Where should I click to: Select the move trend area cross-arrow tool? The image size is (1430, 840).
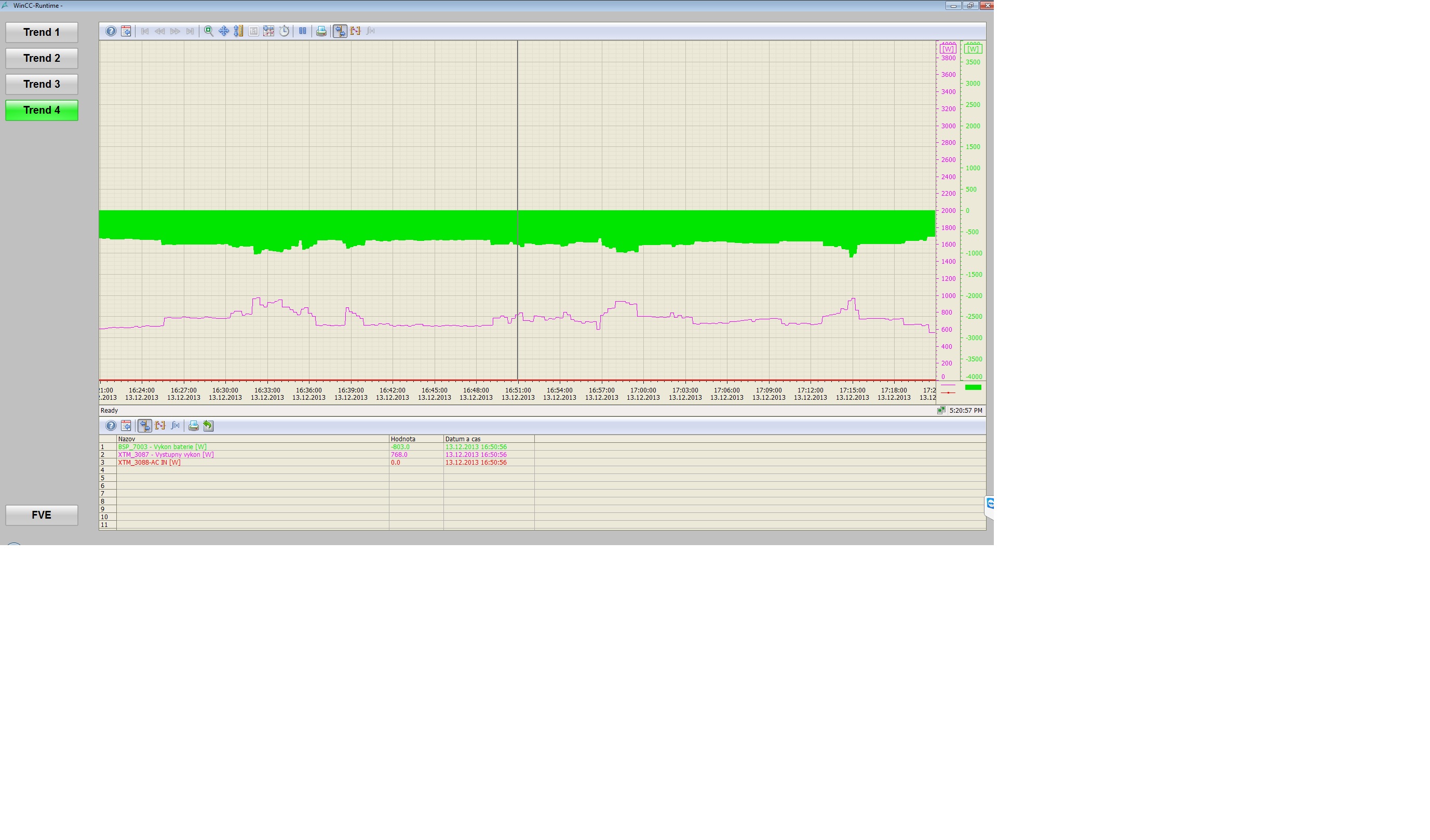click(x=224, y=31)
